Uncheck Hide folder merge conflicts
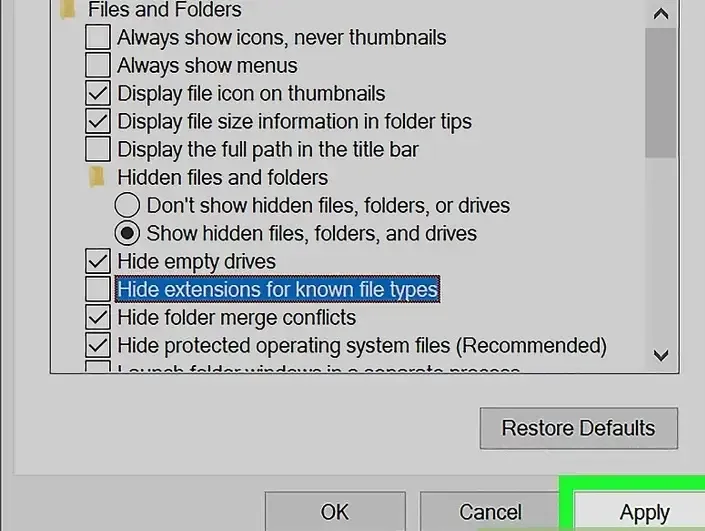Screen dimensions: 705x531 98,317
